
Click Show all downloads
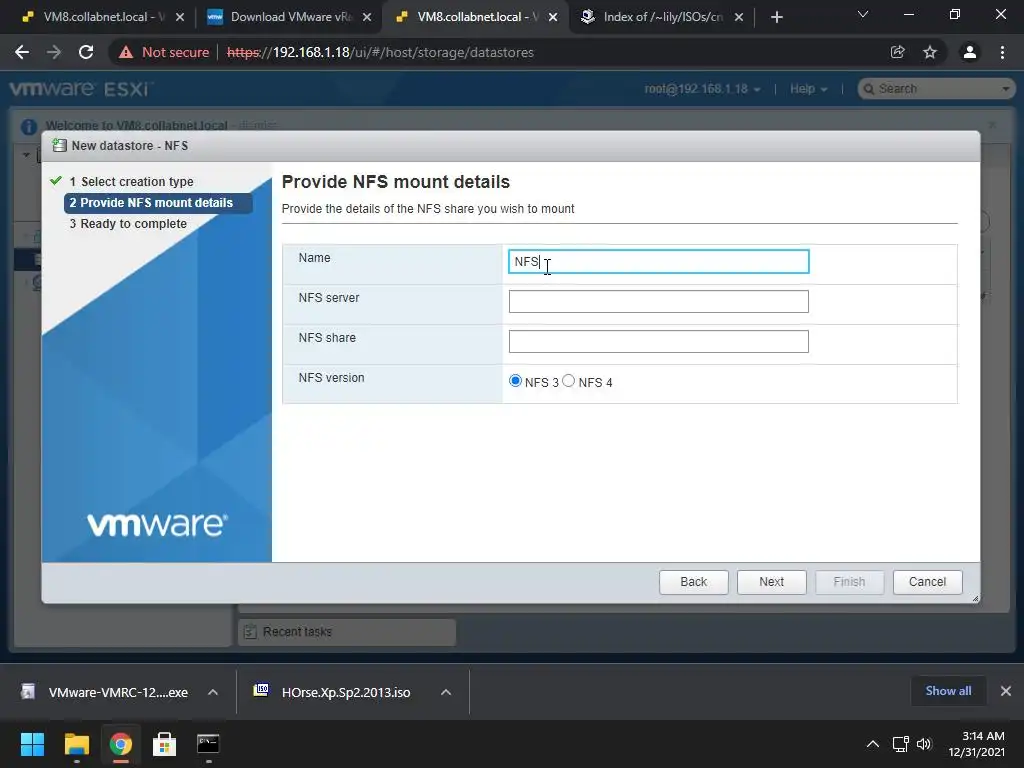point(948,691)
